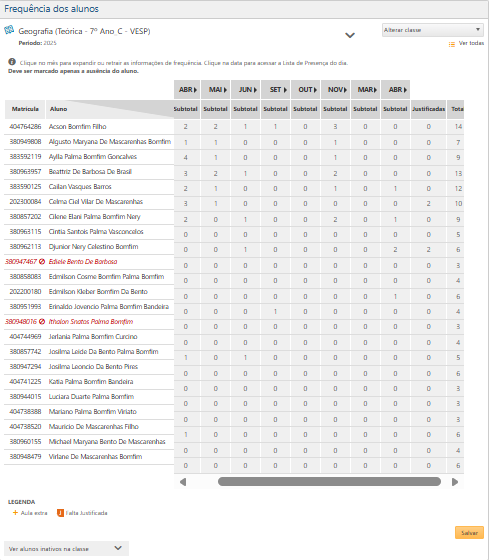Expand first ABR month column

(x=188, y=90)
